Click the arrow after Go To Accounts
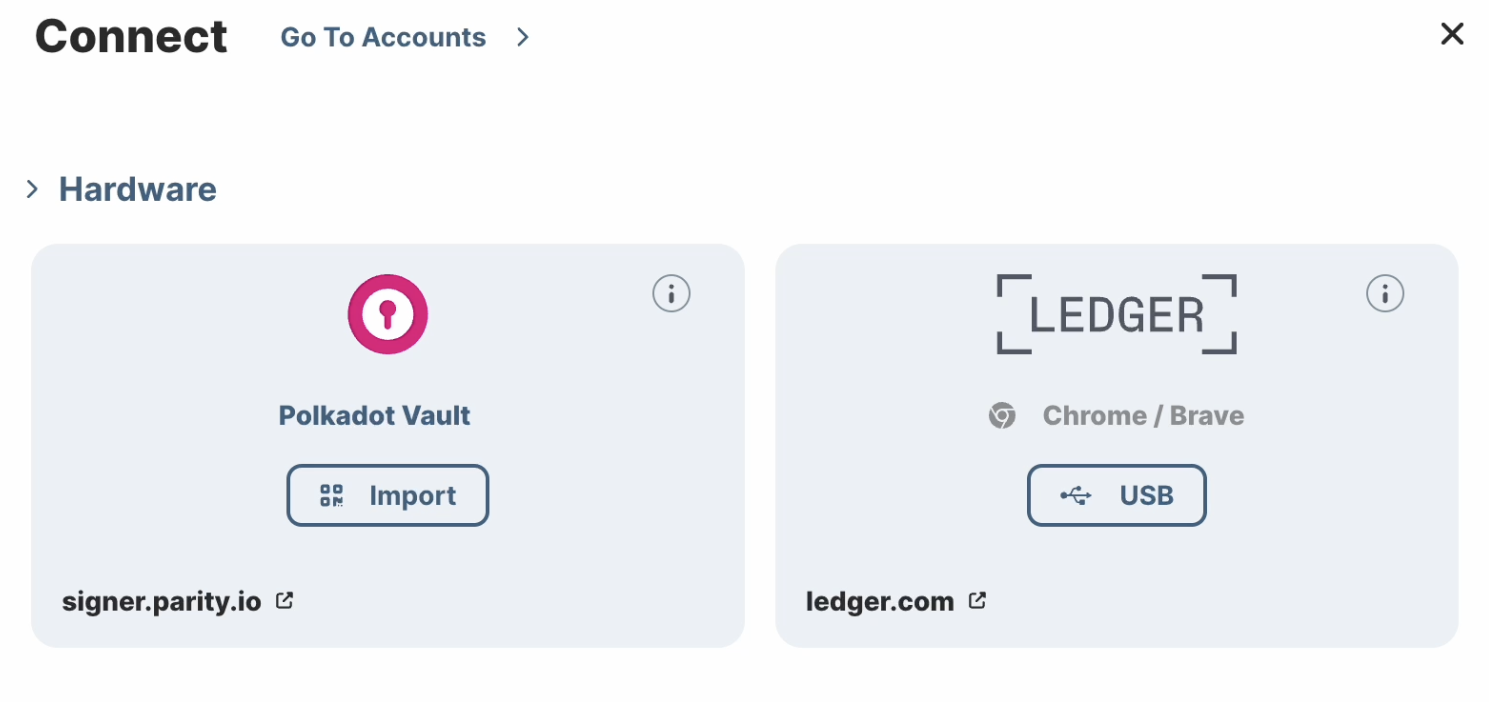Image resolution: width=1489 pixels, height=702 pixels. [x=522, y=38]
